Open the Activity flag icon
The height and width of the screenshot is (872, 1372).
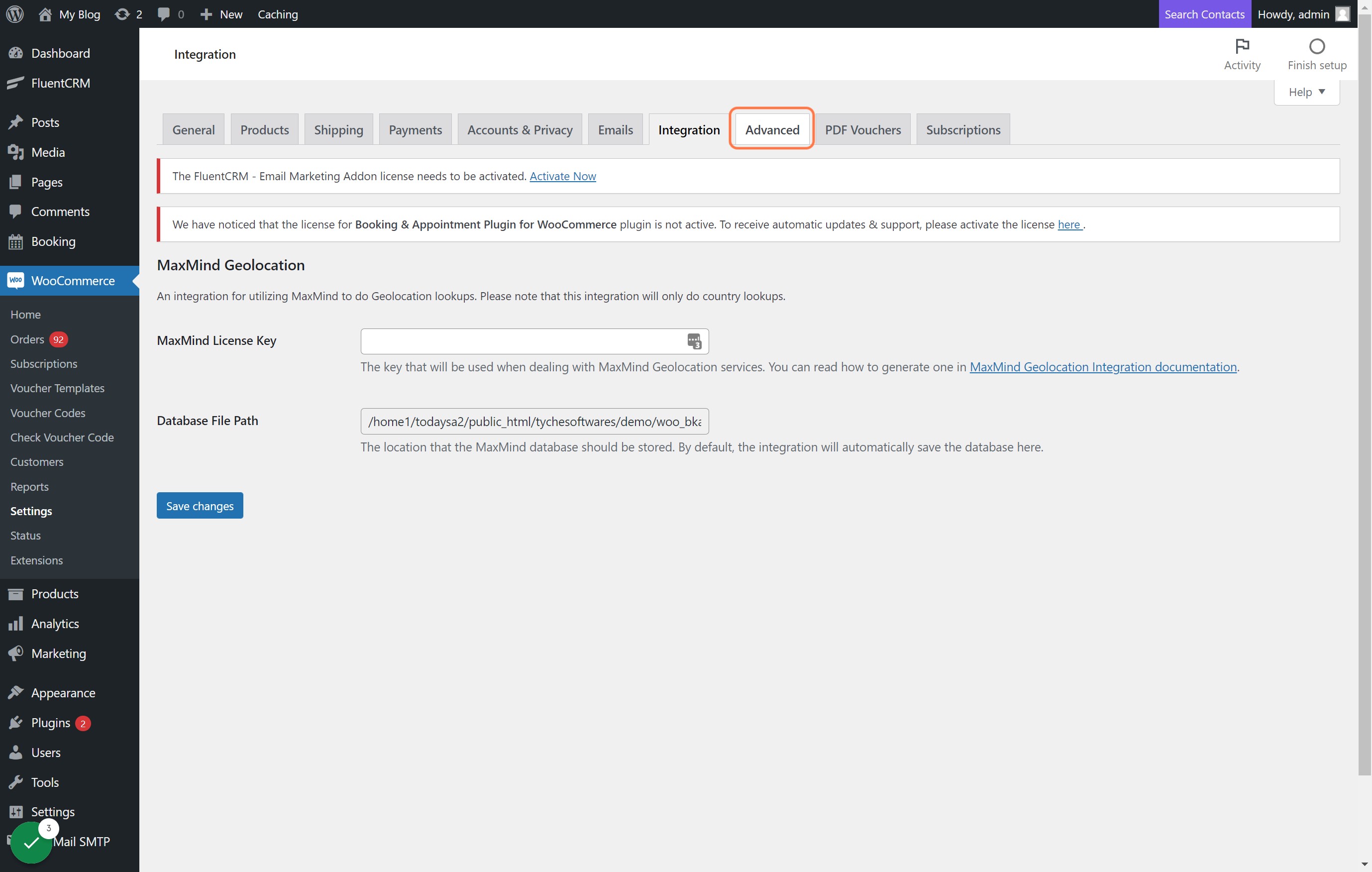point(1242,46)
